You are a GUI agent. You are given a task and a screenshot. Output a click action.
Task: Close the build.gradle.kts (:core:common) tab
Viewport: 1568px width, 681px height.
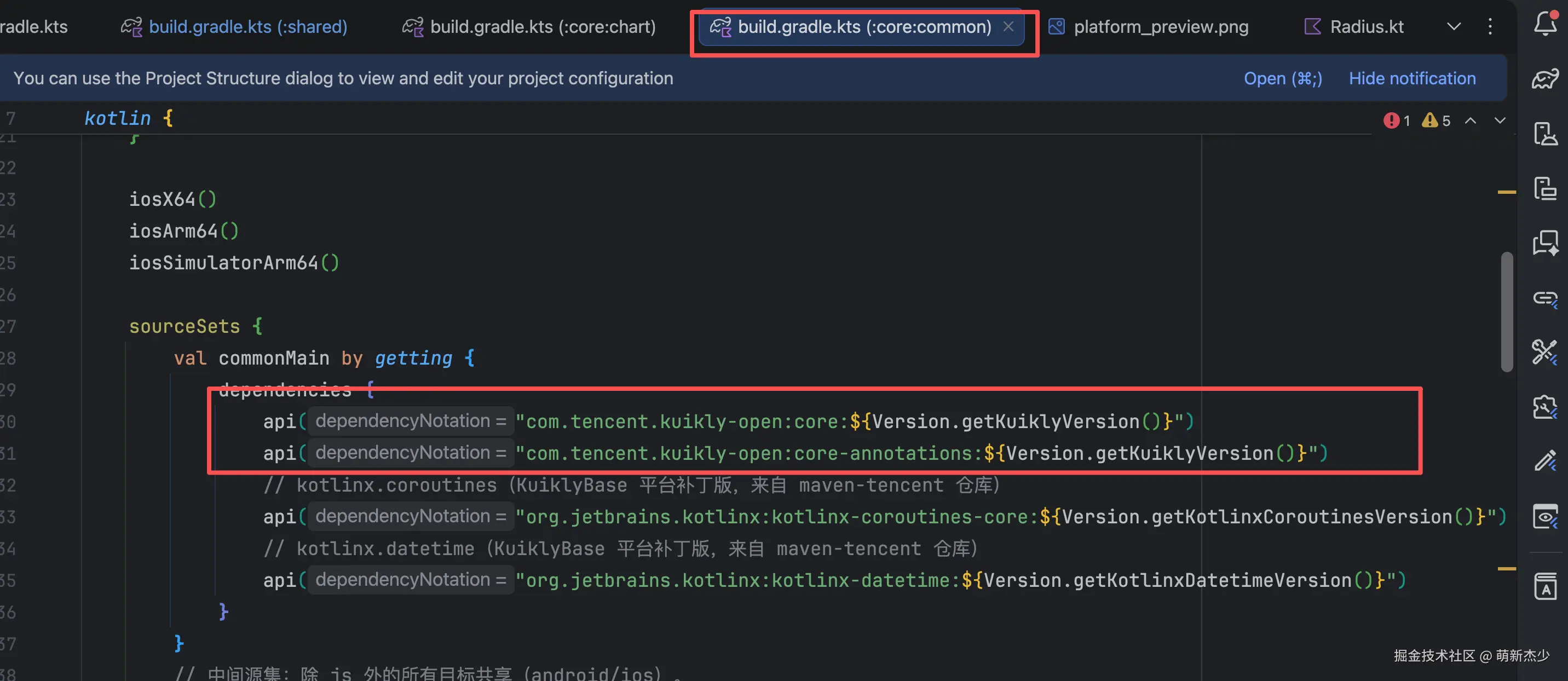[x=1008, y=26]
